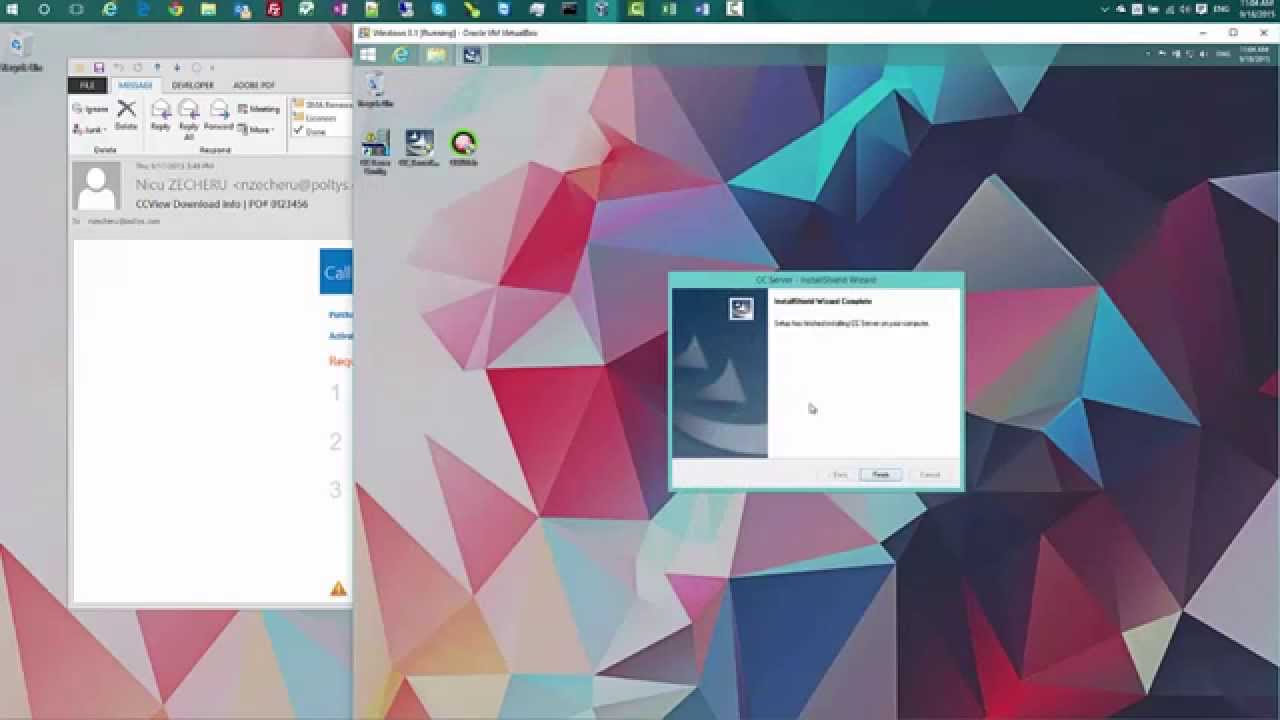The width and height of the screenshot is (1280, 720).
Task: Click the Reply icon in Outlook
Action: click(160, 116)
